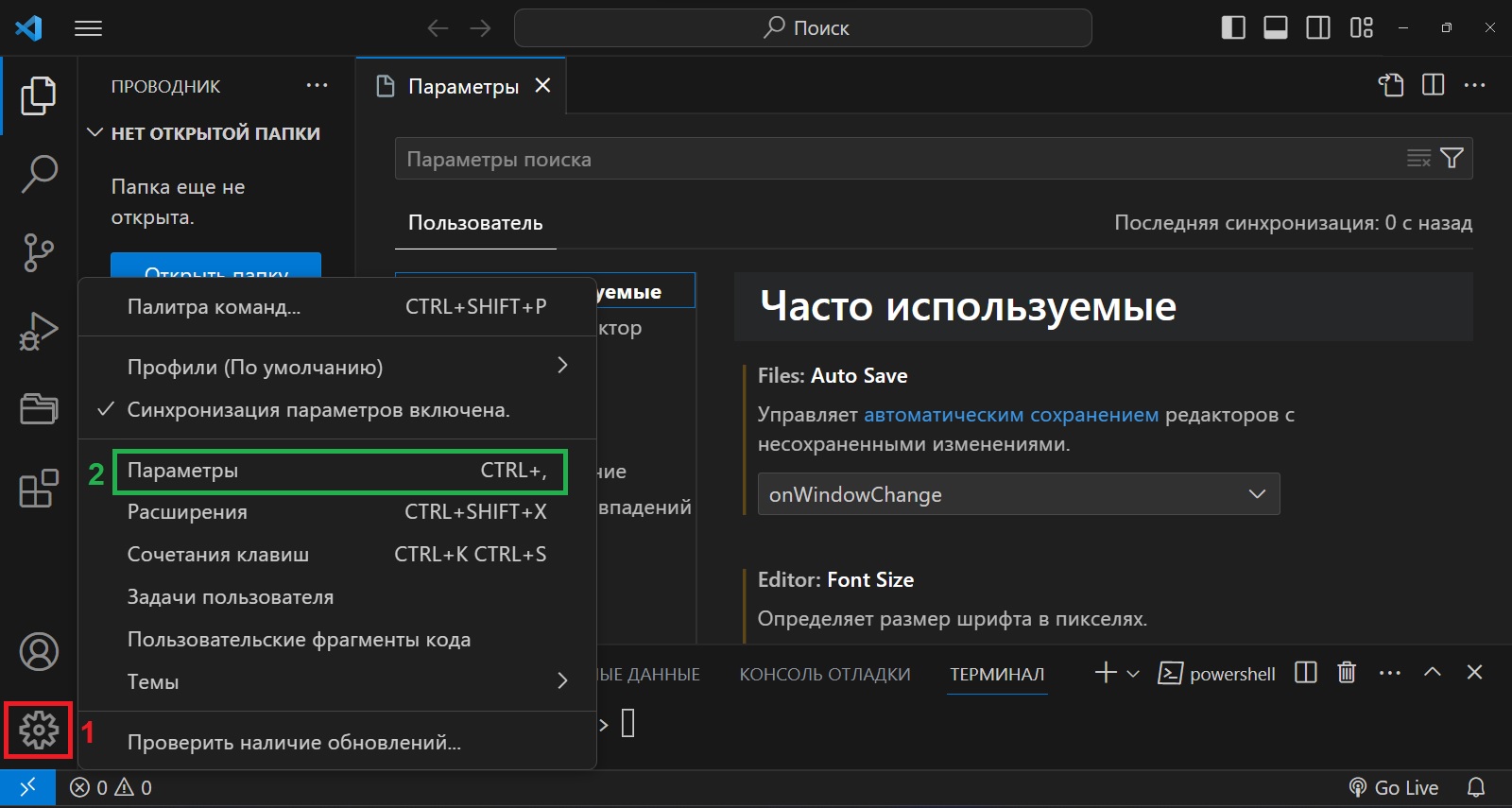This screenshot has height=808, width=1512.
Task: Close the Параметры editor tab
Action: [542, 85]
